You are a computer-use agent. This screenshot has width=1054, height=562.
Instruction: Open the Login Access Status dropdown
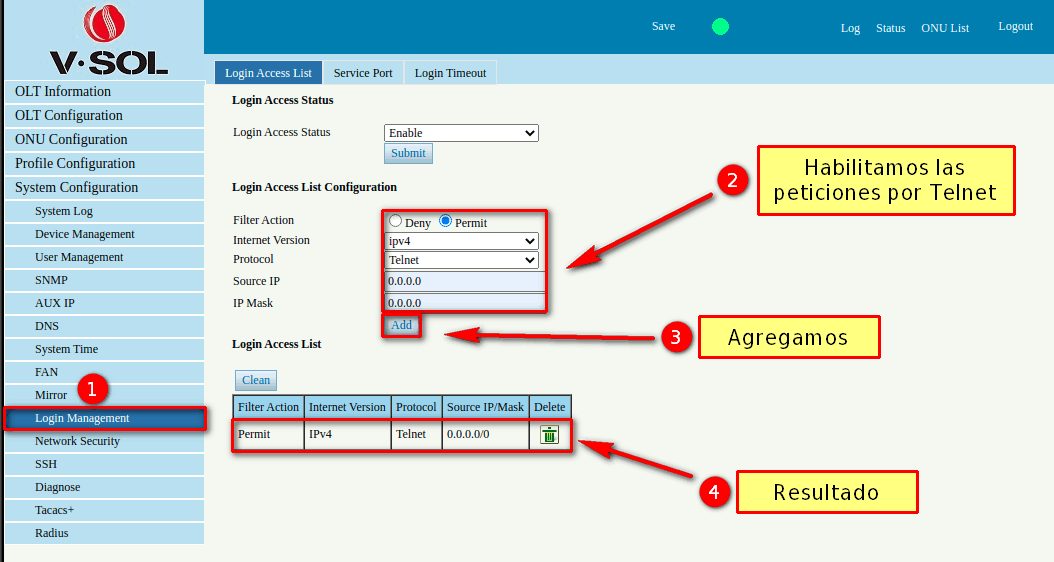pyautogui.click(x=461, y=133)
